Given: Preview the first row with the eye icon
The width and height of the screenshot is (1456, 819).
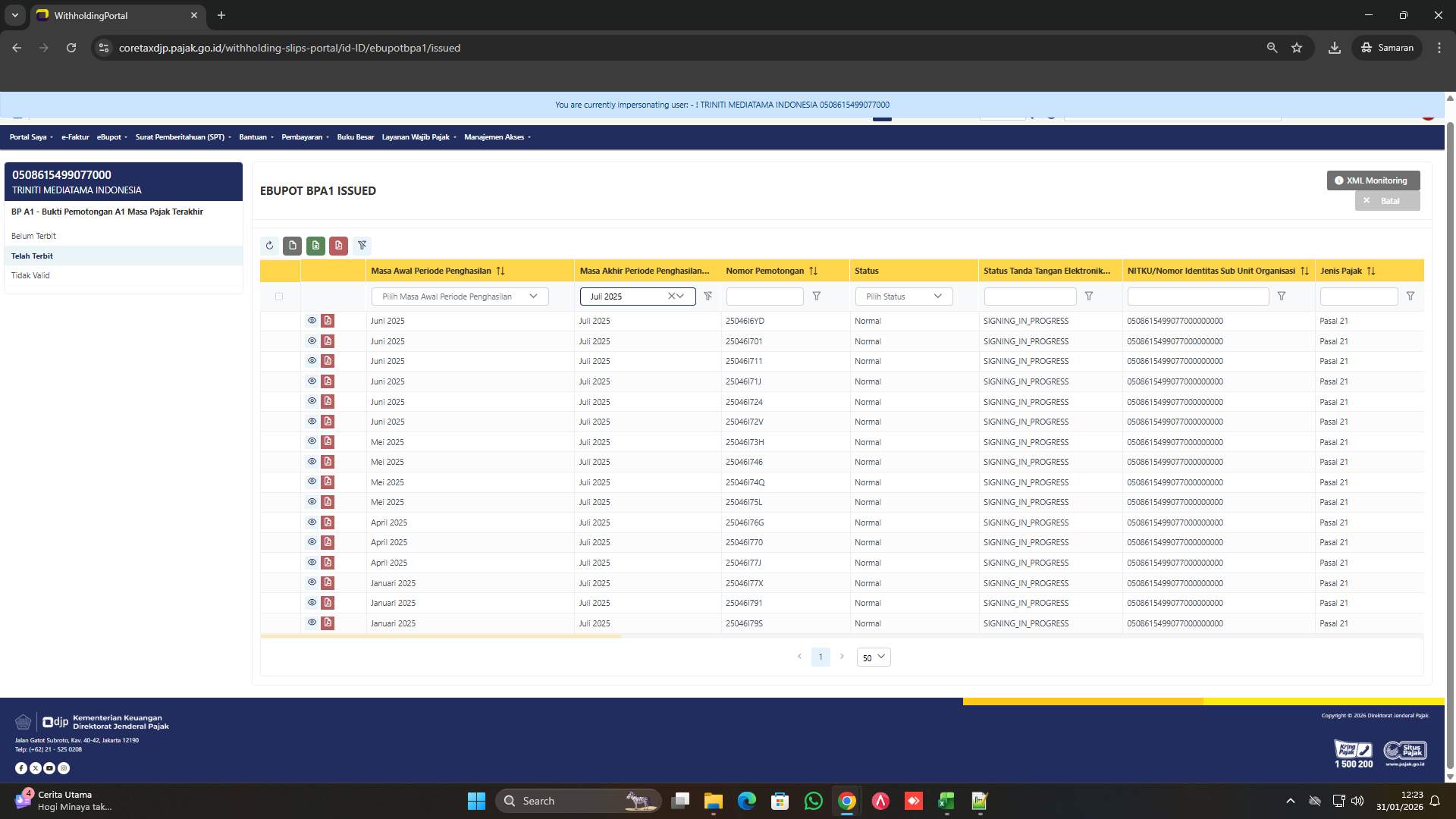Looking at the screenshot, I should point(312,320).
